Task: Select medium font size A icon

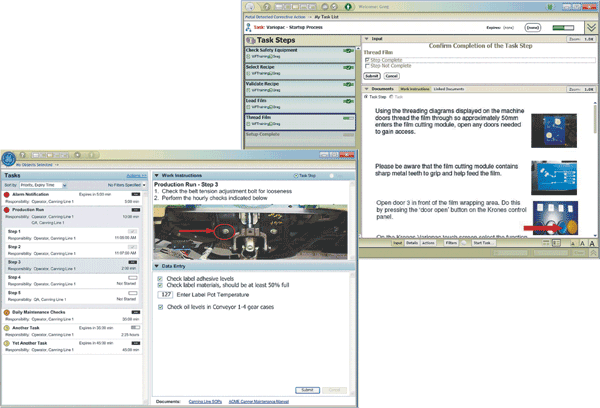Action: [582, 243]
